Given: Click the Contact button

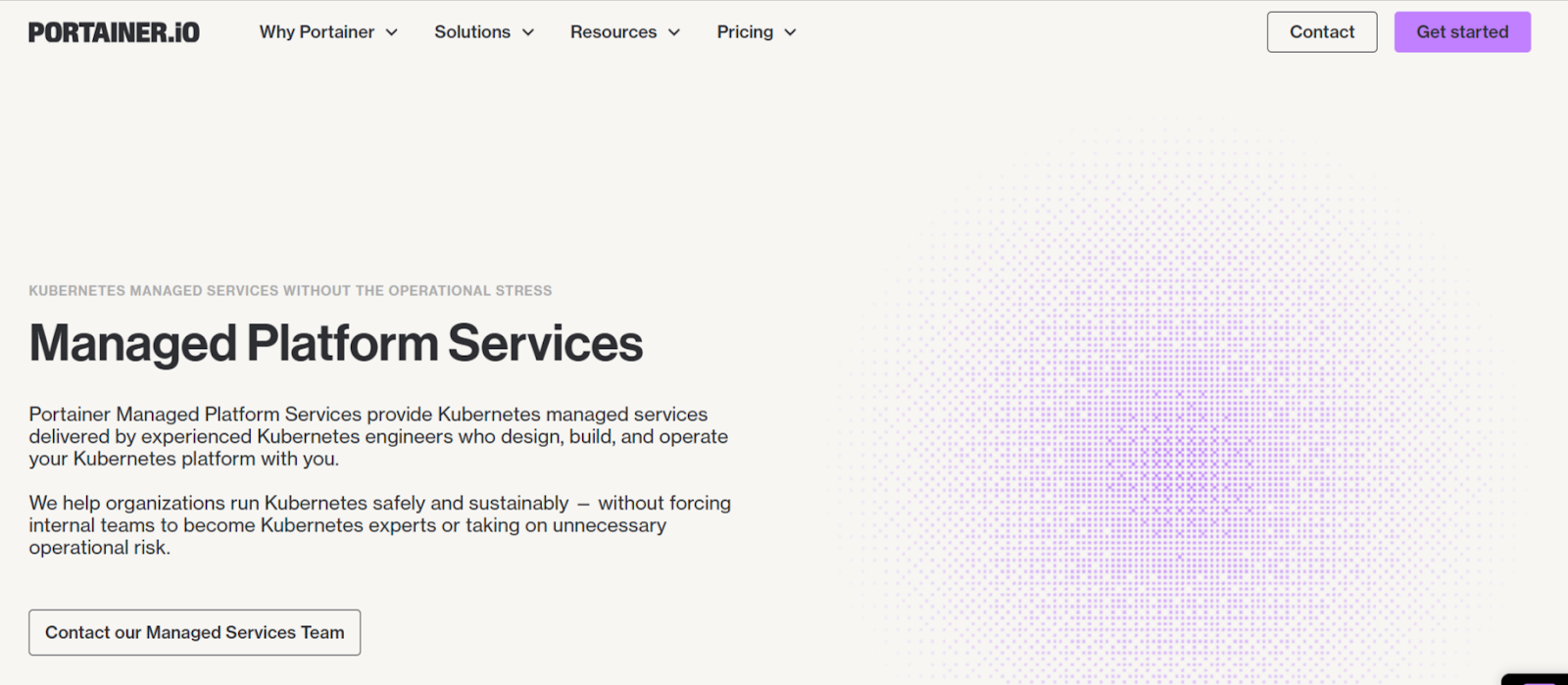Looking at the screenshot, I should click(1322, 32).
